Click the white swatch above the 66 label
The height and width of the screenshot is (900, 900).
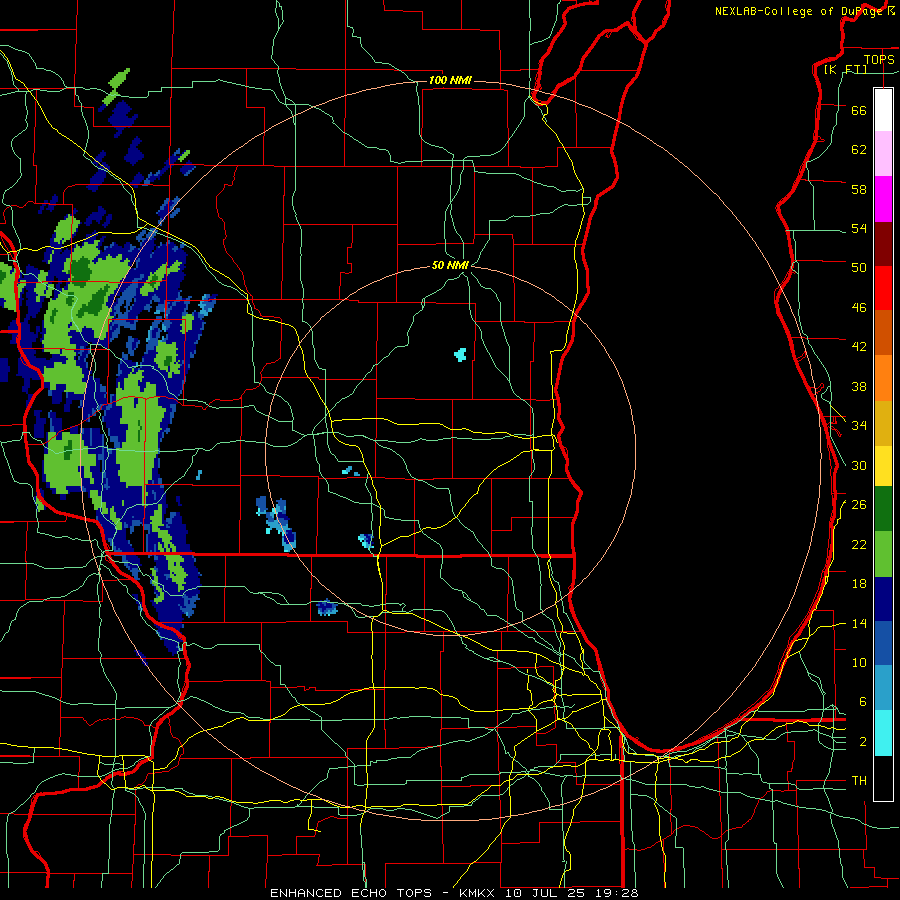click(x=883, y=110)
